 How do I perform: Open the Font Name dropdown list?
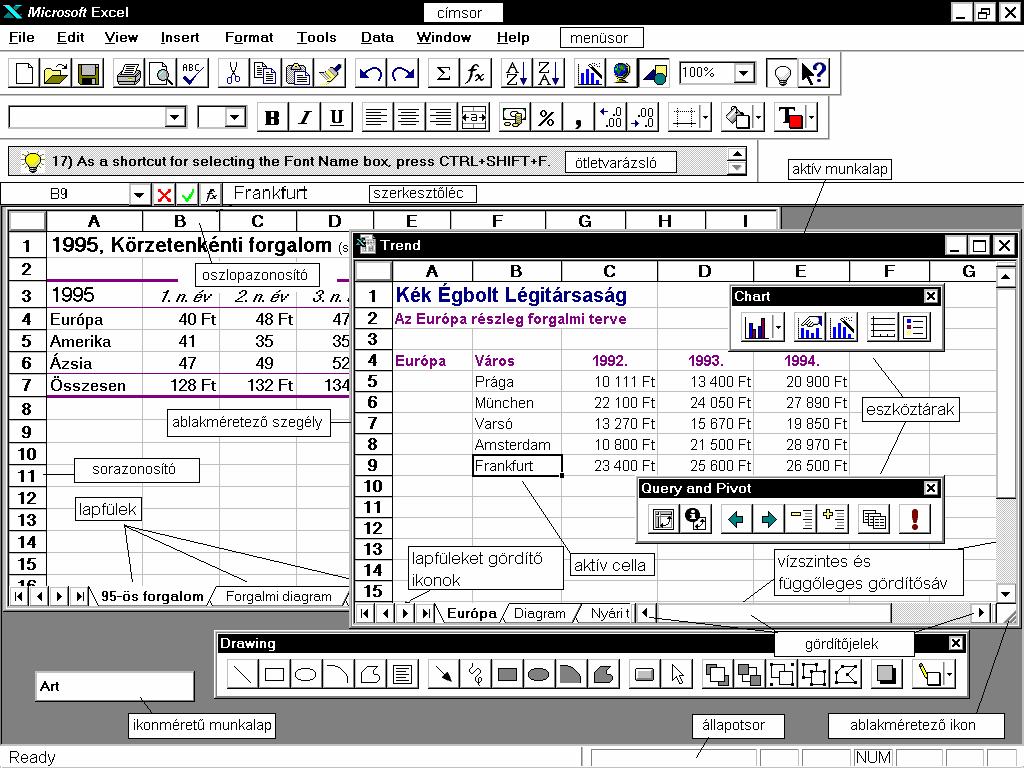click(174, 118)
